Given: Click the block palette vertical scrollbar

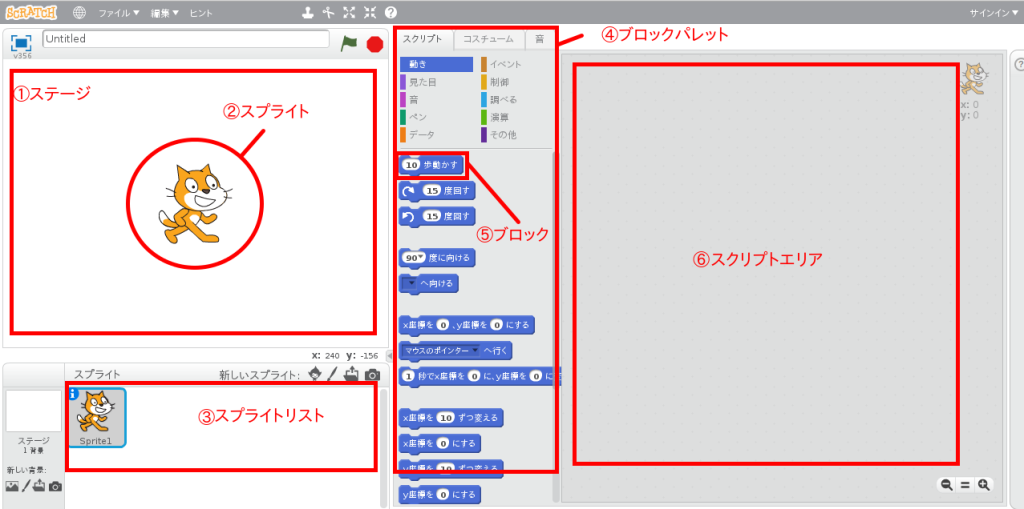Looking at the screenshot, I should 556,327.
